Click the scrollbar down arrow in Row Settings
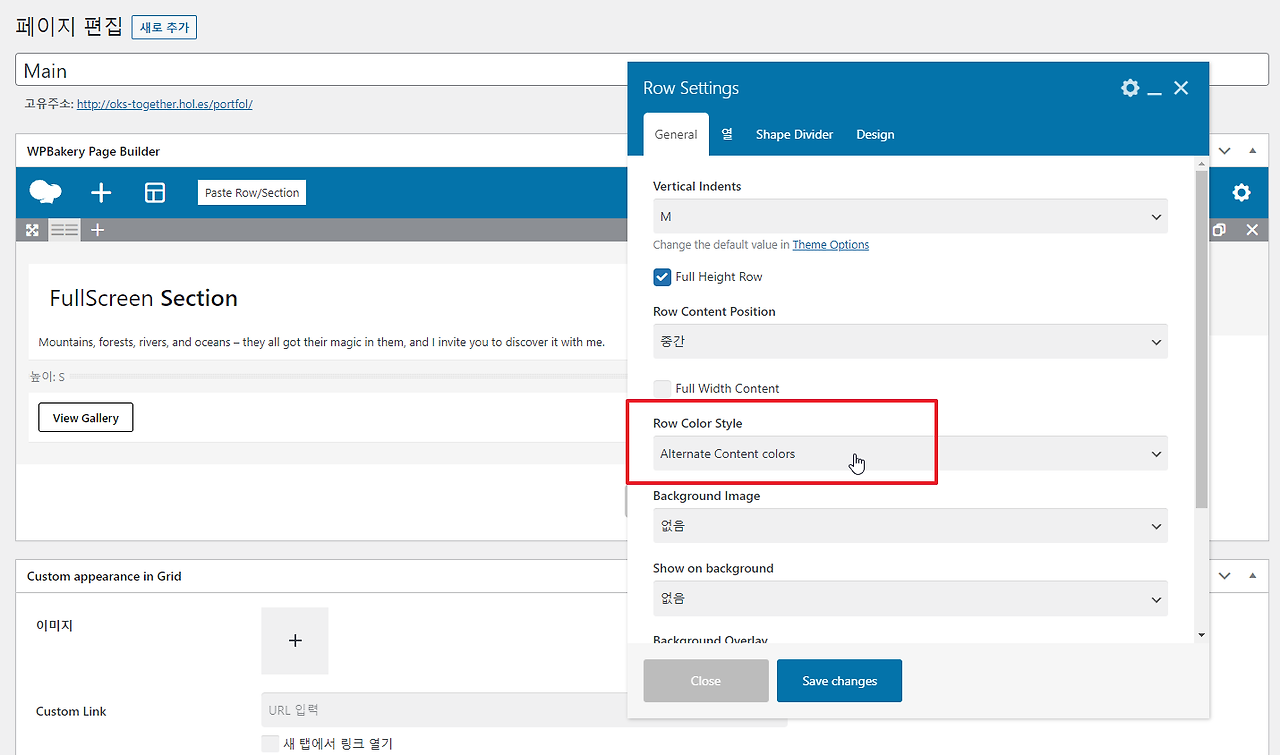The height and width of the screenshot is (755, 1280). click(x=1201, y=635)
